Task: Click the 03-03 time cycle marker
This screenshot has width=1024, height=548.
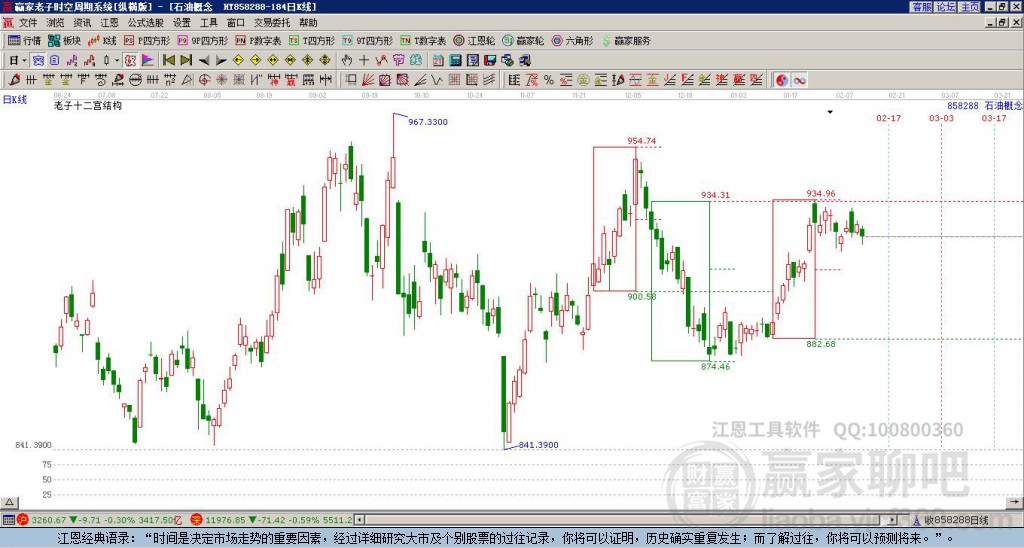Action: [x=941, y=118]
